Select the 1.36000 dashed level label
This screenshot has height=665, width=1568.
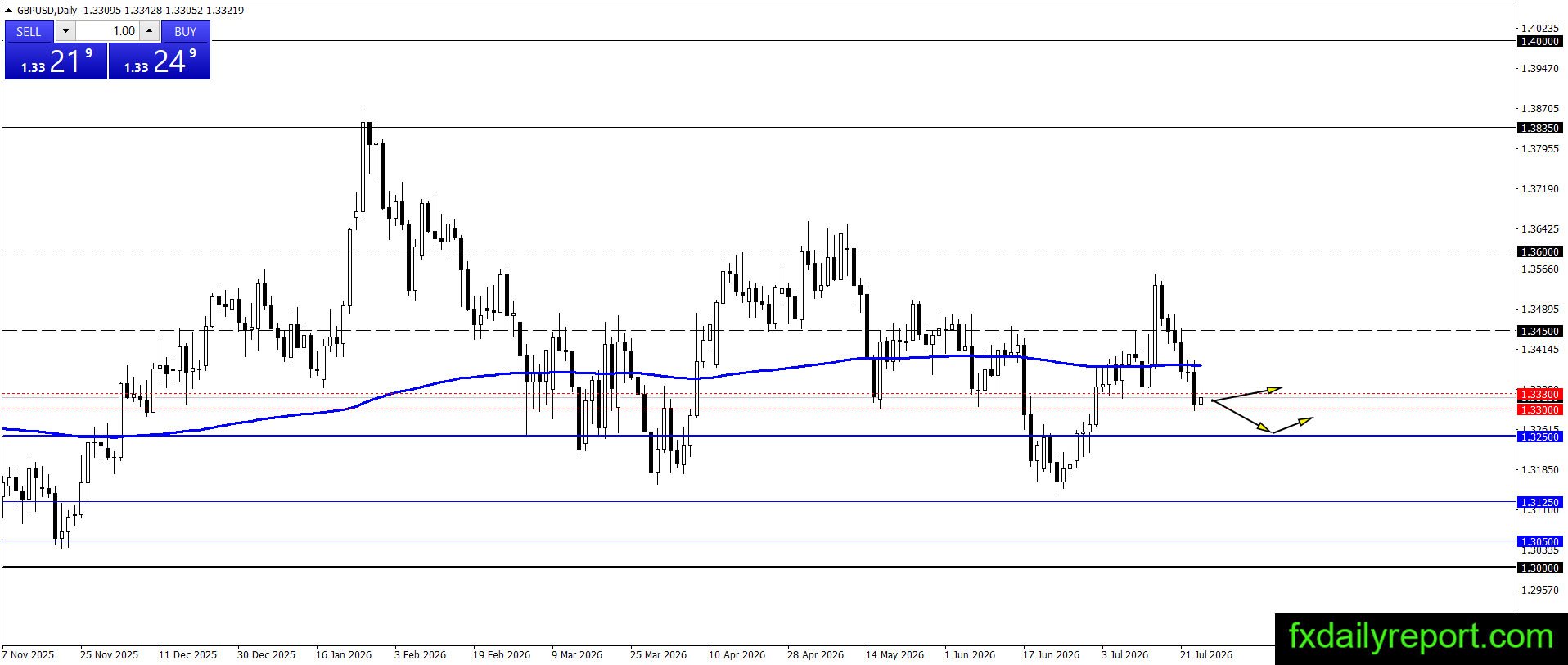(x=1539, y=251)
